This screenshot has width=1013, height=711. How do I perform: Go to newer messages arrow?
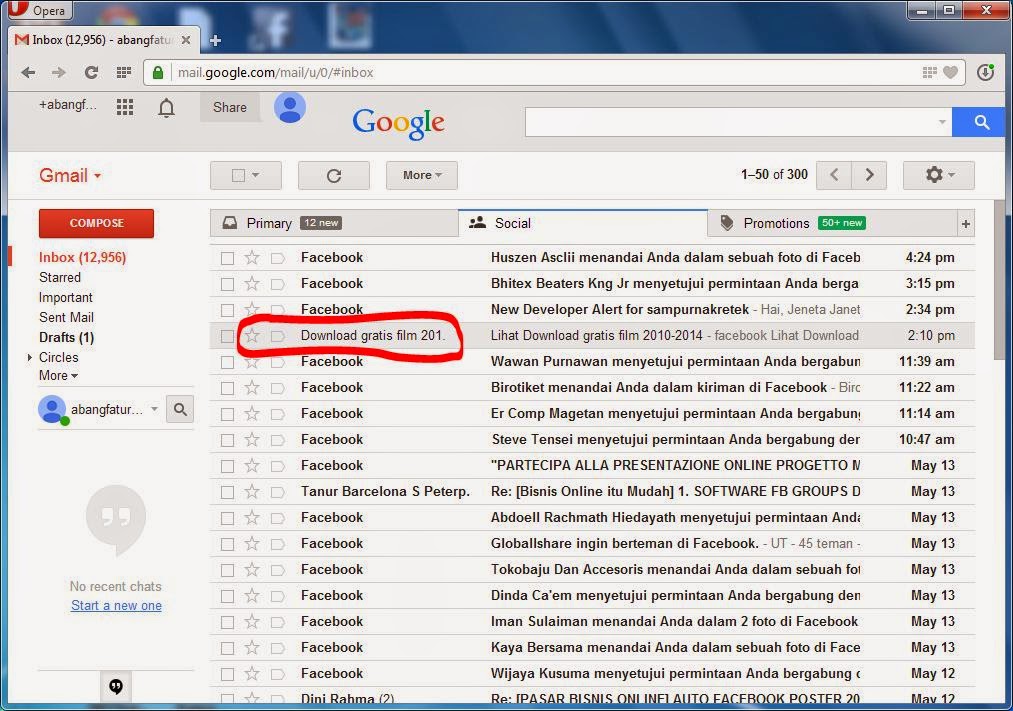tap(834, 175)
